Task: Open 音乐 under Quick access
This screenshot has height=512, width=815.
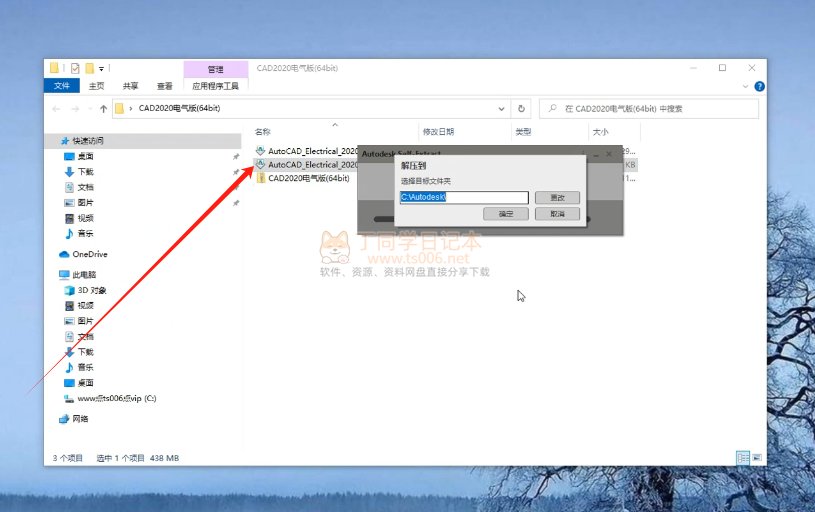Action: [x=85, y=233]
